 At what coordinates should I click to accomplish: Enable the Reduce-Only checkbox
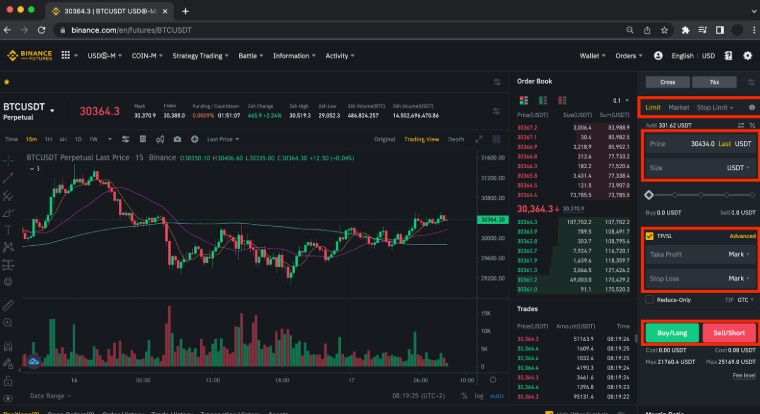click(649, 300)
